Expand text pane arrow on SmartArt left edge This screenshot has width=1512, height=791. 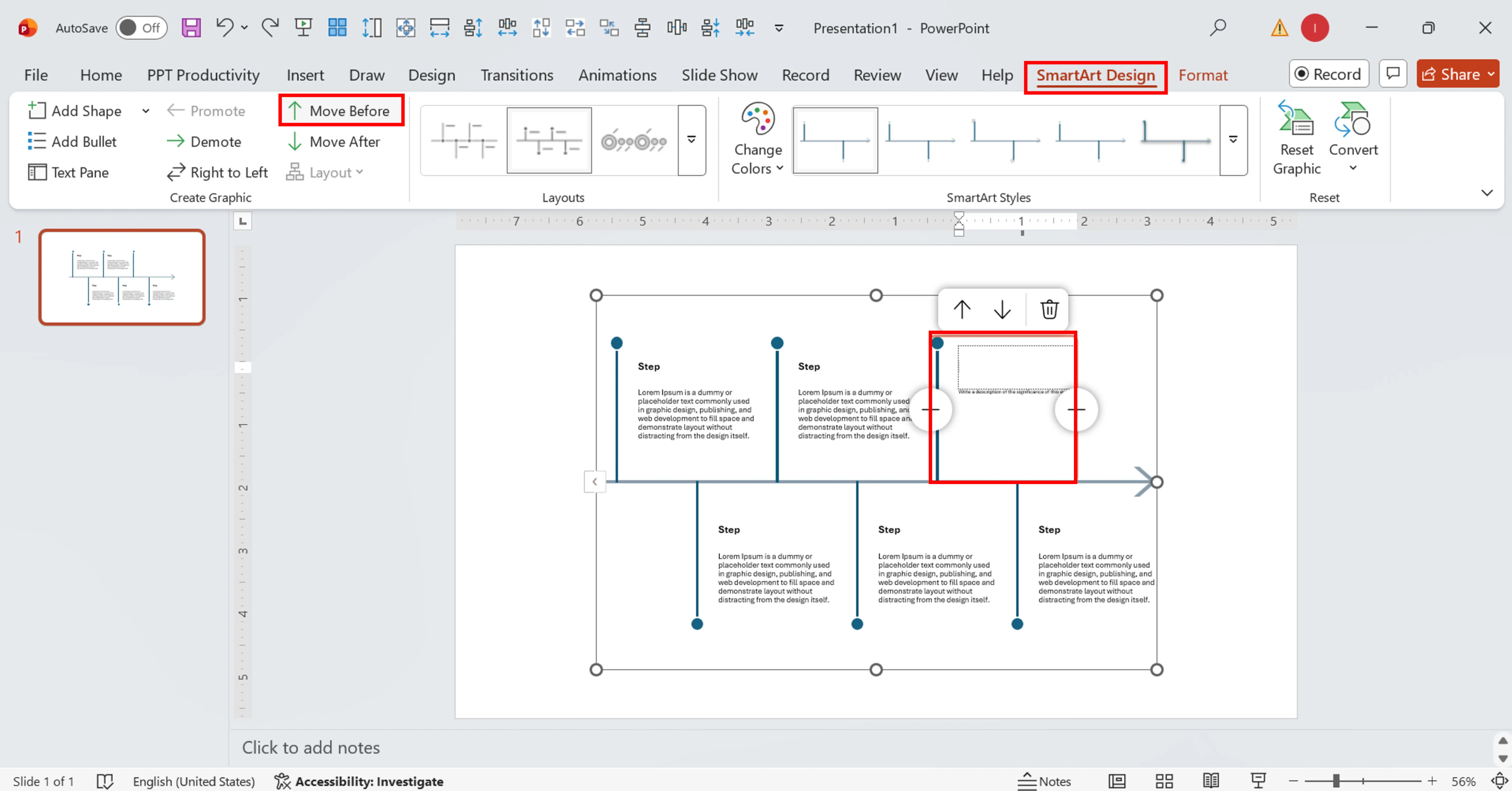[x=595, y=482]
